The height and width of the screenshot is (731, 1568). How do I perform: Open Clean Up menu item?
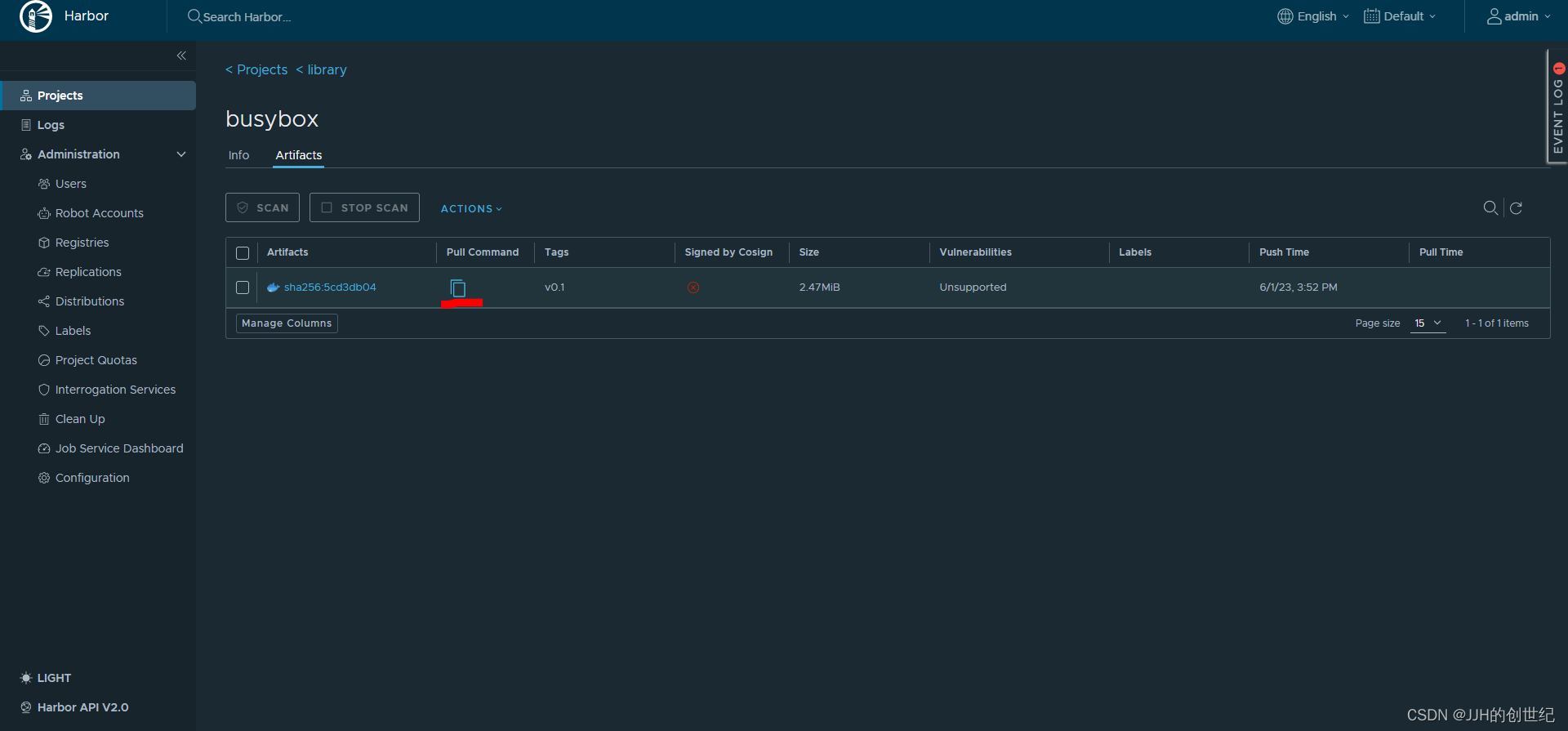(x=80, y=419)
